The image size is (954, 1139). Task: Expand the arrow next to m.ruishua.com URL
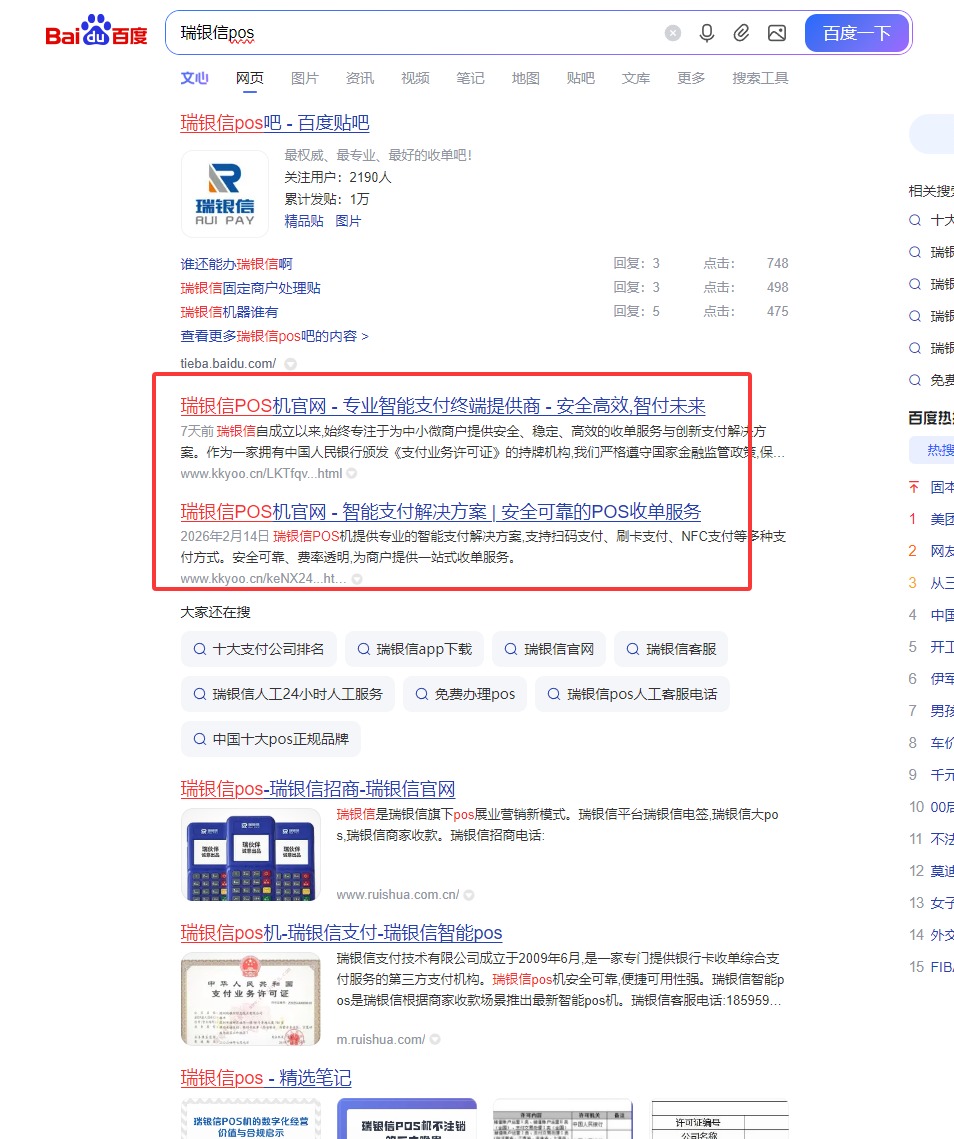(x=435, y=1039)
